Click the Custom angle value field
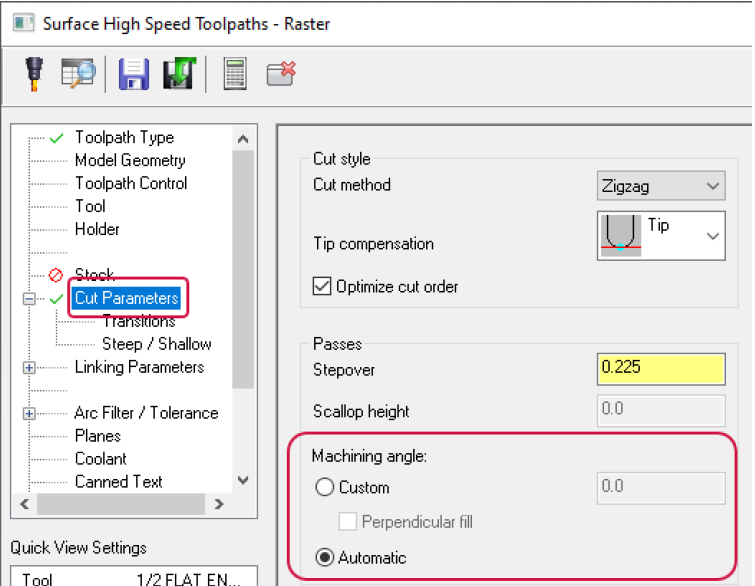 [661, 488]
